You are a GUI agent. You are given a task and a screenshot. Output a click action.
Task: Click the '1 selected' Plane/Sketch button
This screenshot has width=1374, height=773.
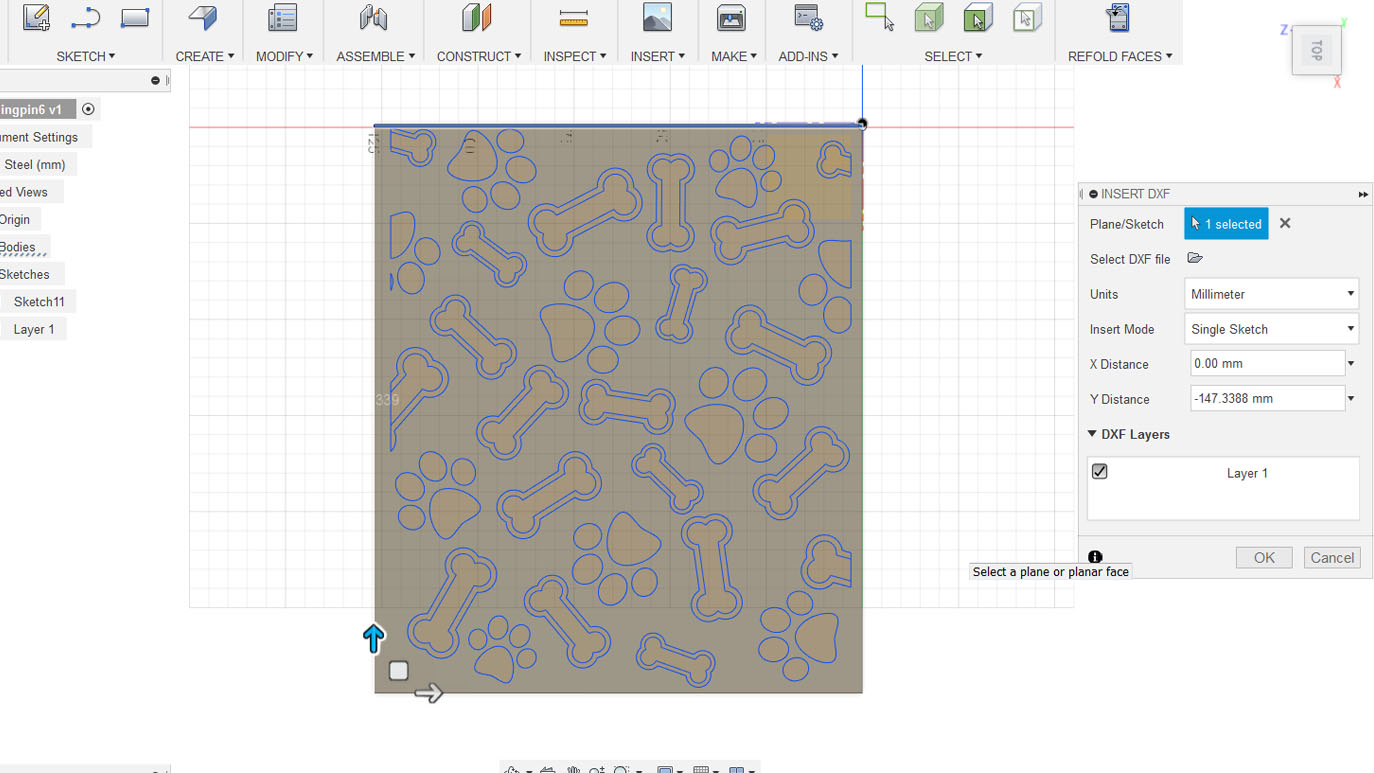tap(1226, 224)
